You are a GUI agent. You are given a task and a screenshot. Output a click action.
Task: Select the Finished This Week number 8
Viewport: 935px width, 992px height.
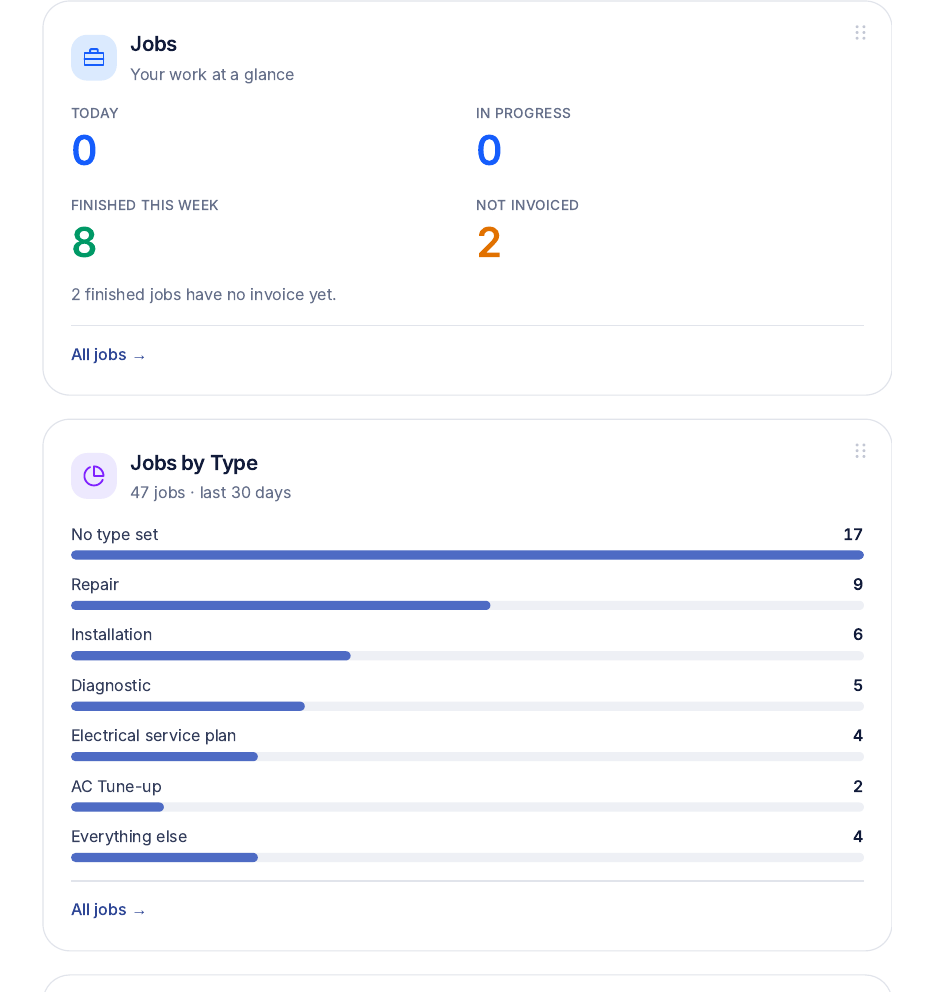tap(84, 242)
